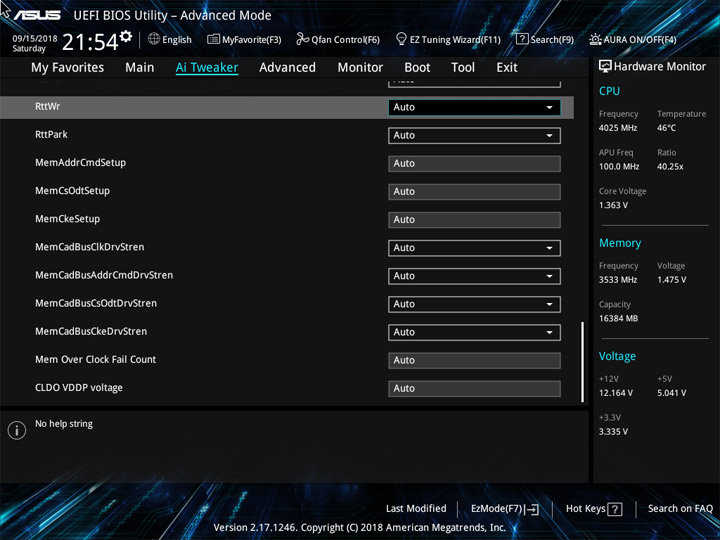
Task: Click the settings list scrollbar thumb
Action: click(582, 362)
